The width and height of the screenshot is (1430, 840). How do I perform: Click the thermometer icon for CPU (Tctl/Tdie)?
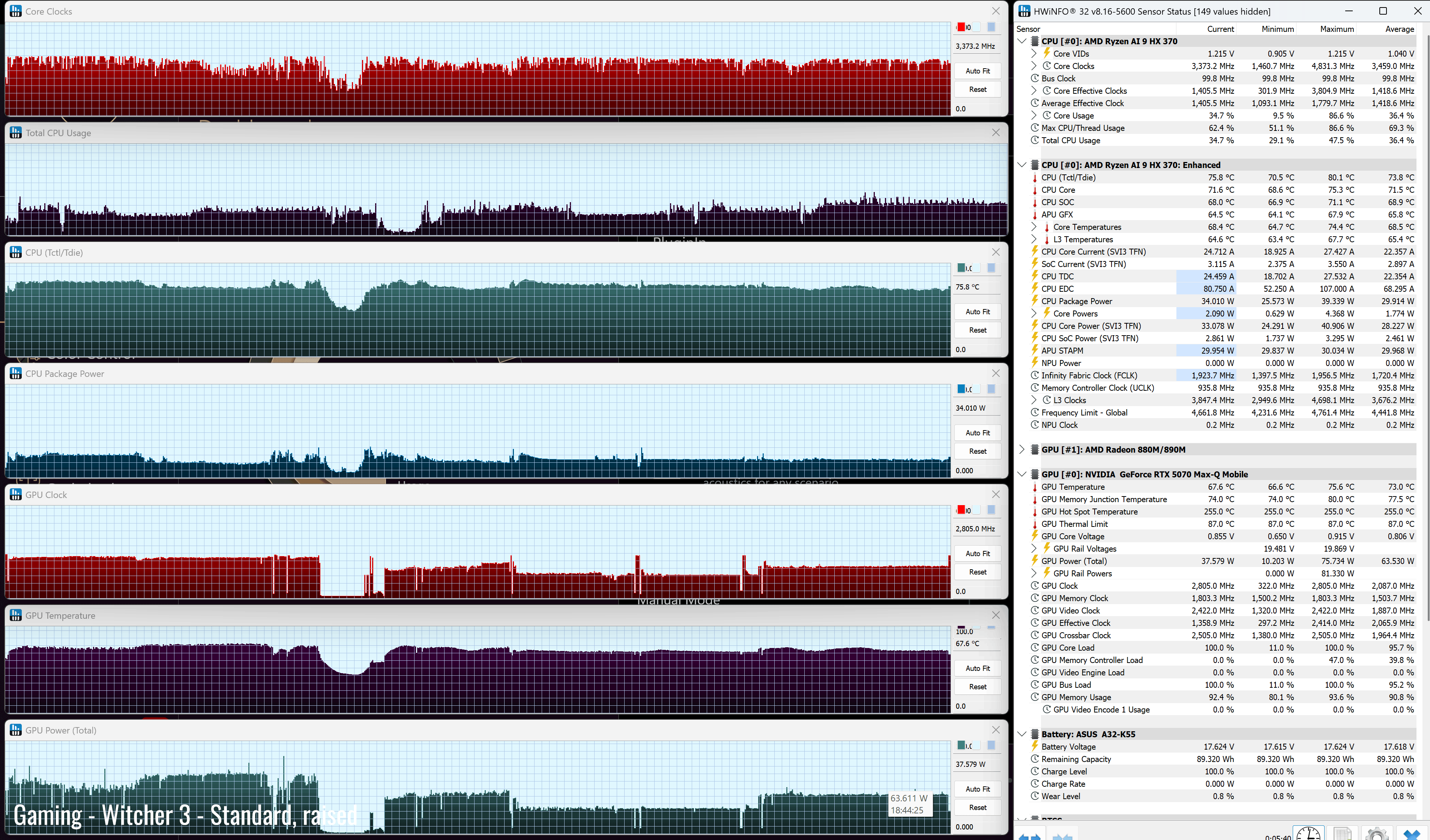1035,177
